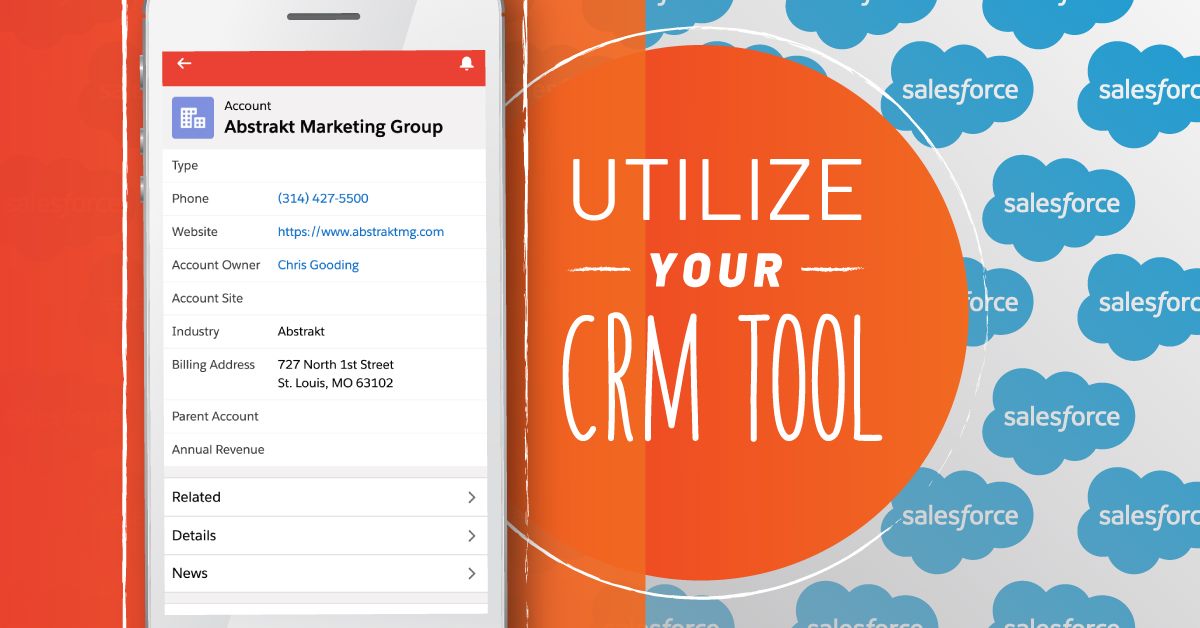Screen dimensions: 1200x628
Task: Select the Abstrakt Marketing Group title
Action: (x=333, y=127)
